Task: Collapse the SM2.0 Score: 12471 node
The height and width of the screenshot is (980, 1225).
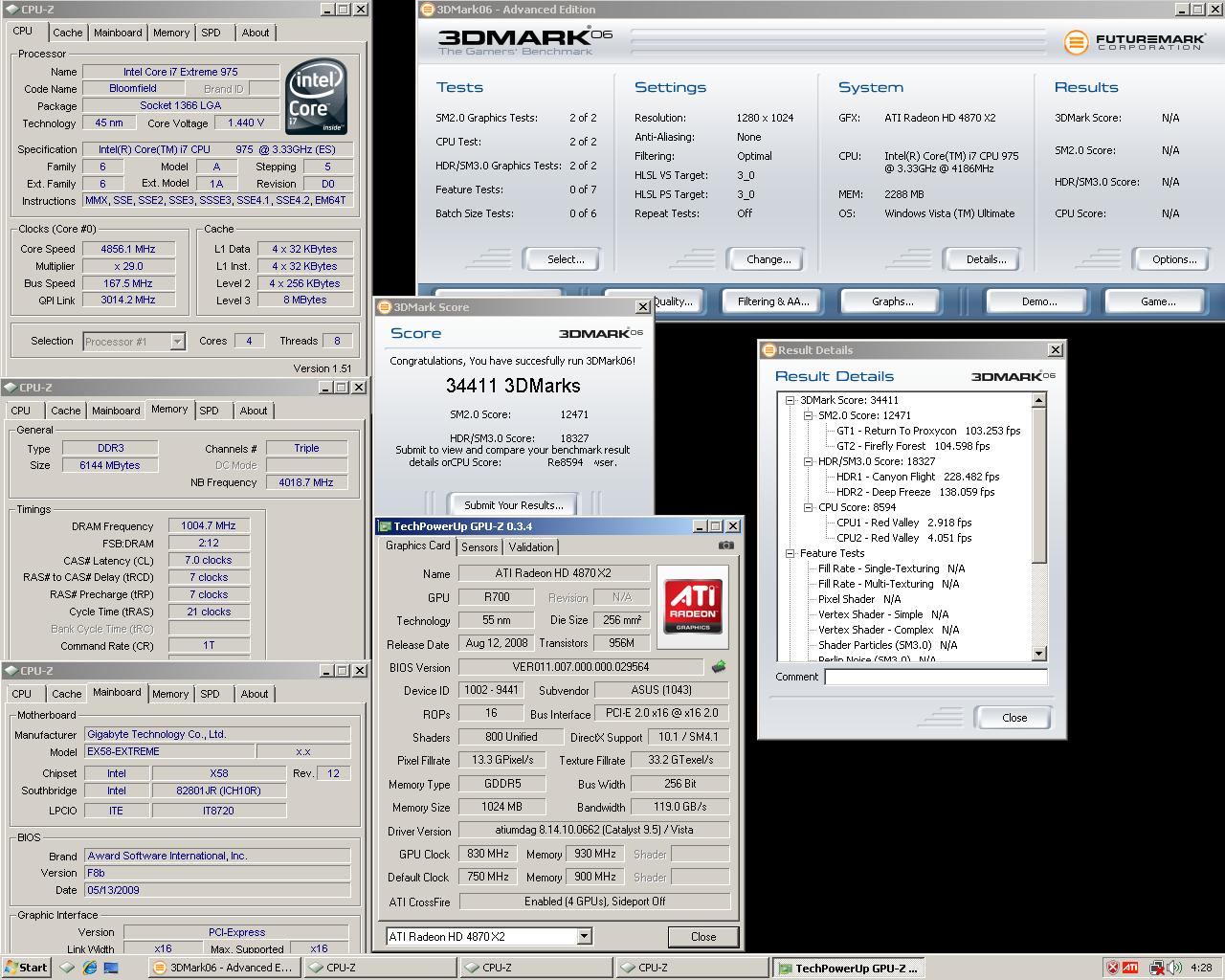Action: point(809,415)
